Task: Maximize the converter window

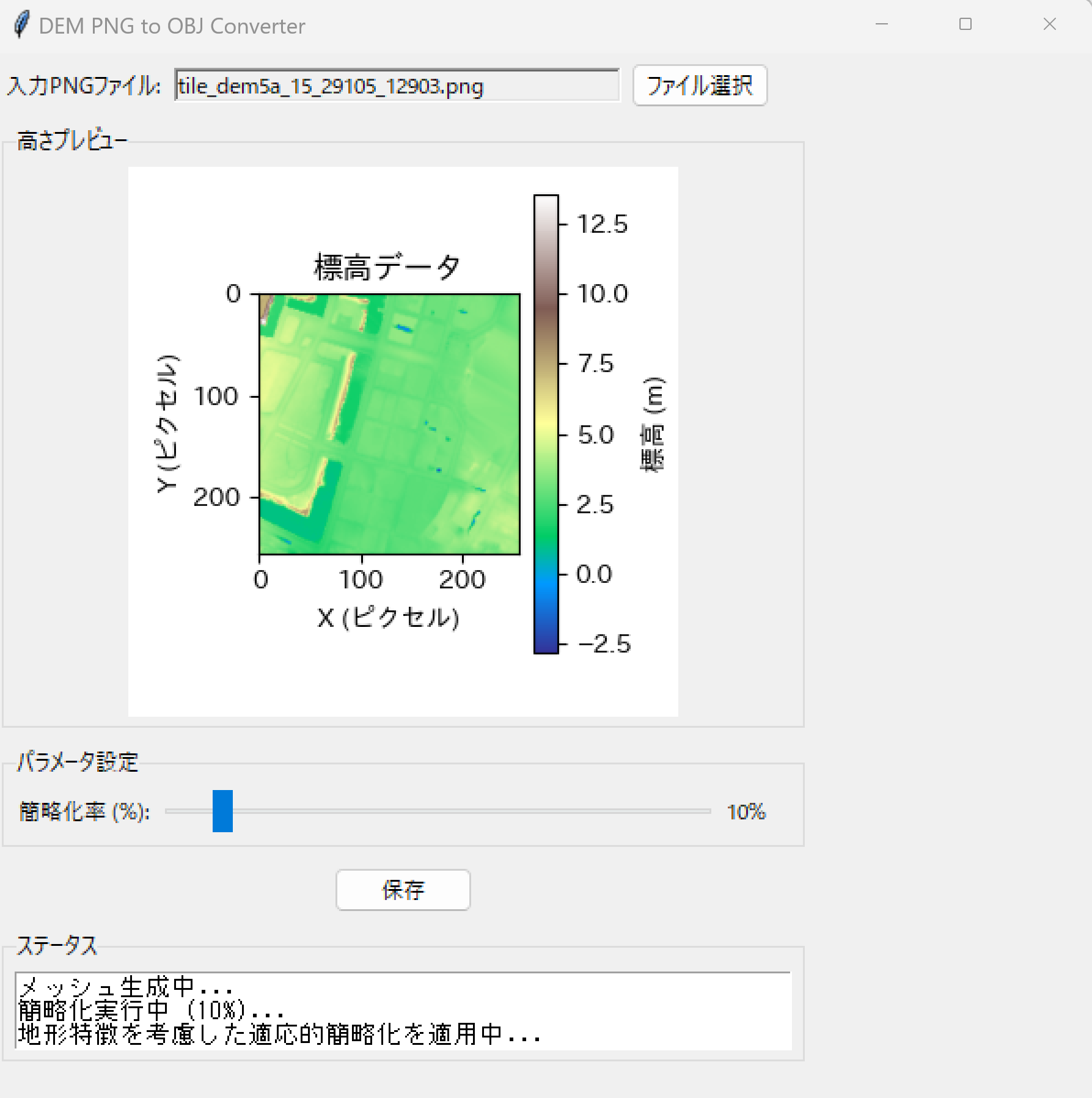Action: click(x=966, y=24)
